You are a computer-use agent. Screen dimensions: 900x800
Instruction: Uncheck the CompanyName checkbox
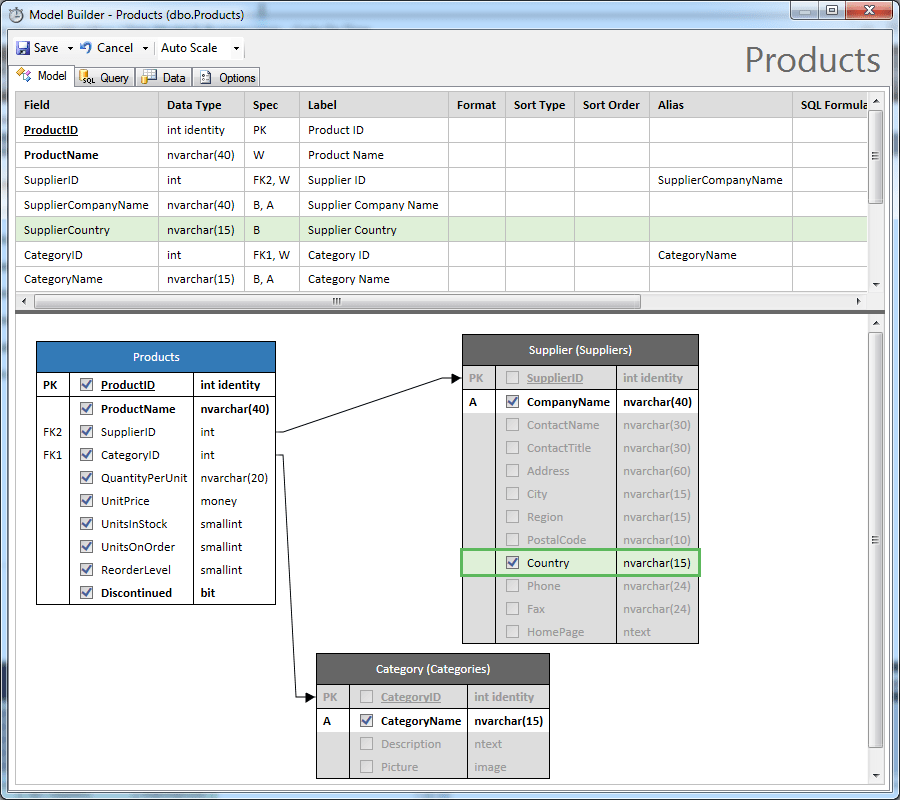pos(513,402)
